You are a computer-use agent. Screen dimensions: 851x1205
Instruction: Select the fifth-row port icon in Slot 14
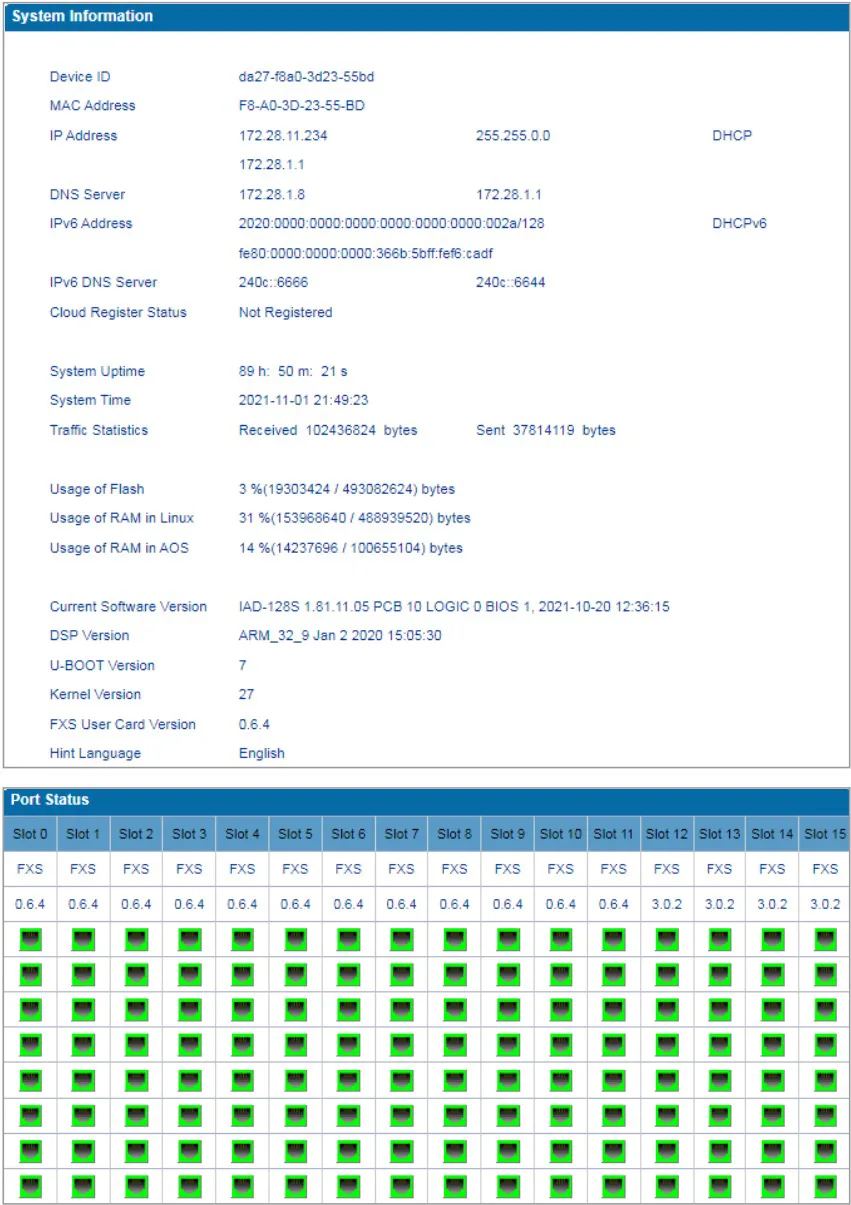(772, 1079)
